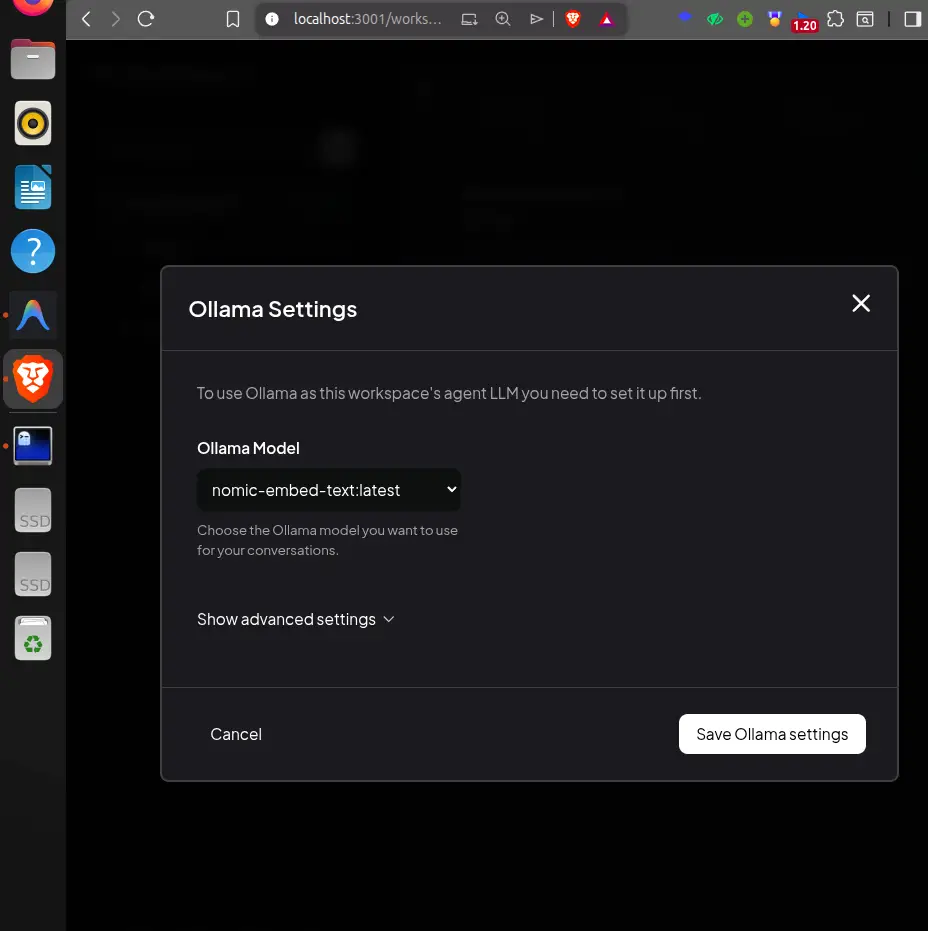Reload the current page
The width and height of the screenshot is (928, 931).
click(x=146, y=19)
